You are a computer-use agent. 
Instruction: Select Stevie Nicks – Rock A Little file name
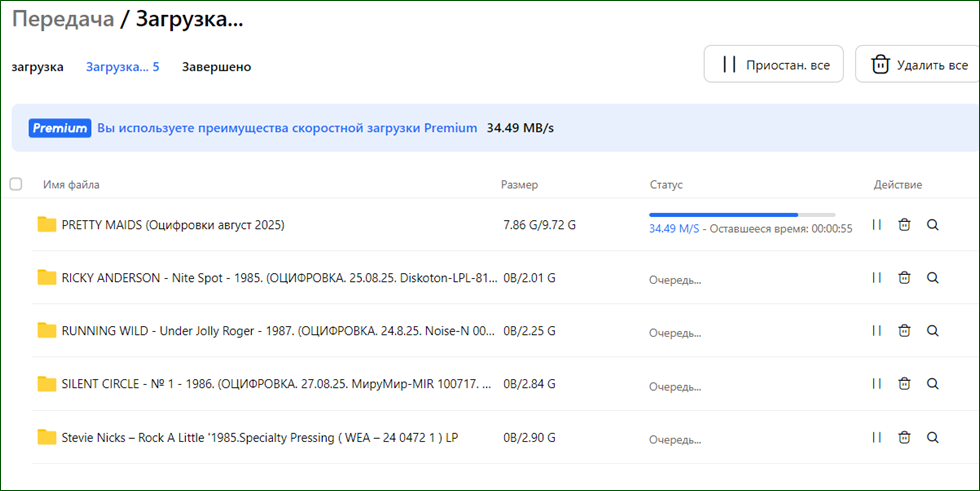tap(259, 438)
